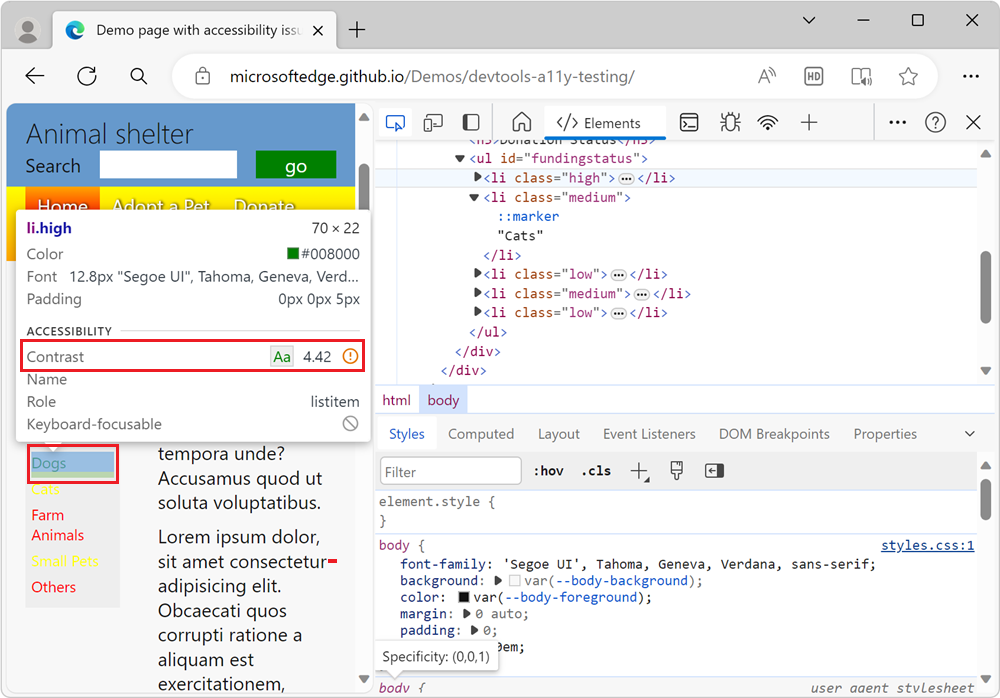Click the brush icon in Styles pane
Screen dimensions: 1000x698
point(676,470)
